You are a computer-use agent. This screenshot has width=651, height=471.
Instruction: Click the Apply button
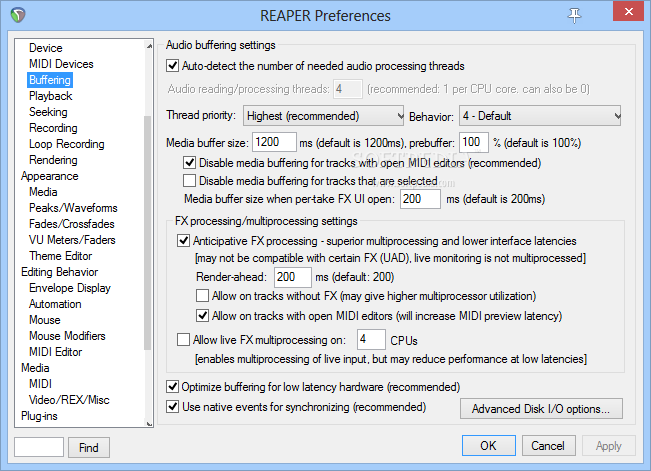click(x=609, y=446)
